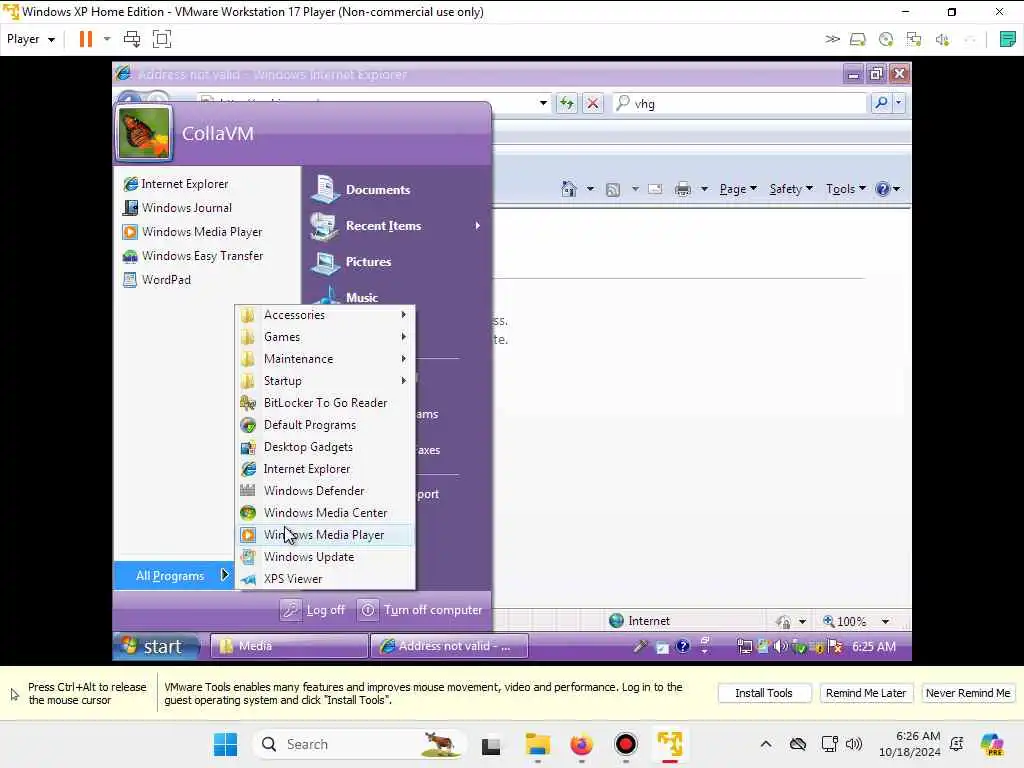
Task: Expand the Accessories submenu
Action: [x=325, y=315]
